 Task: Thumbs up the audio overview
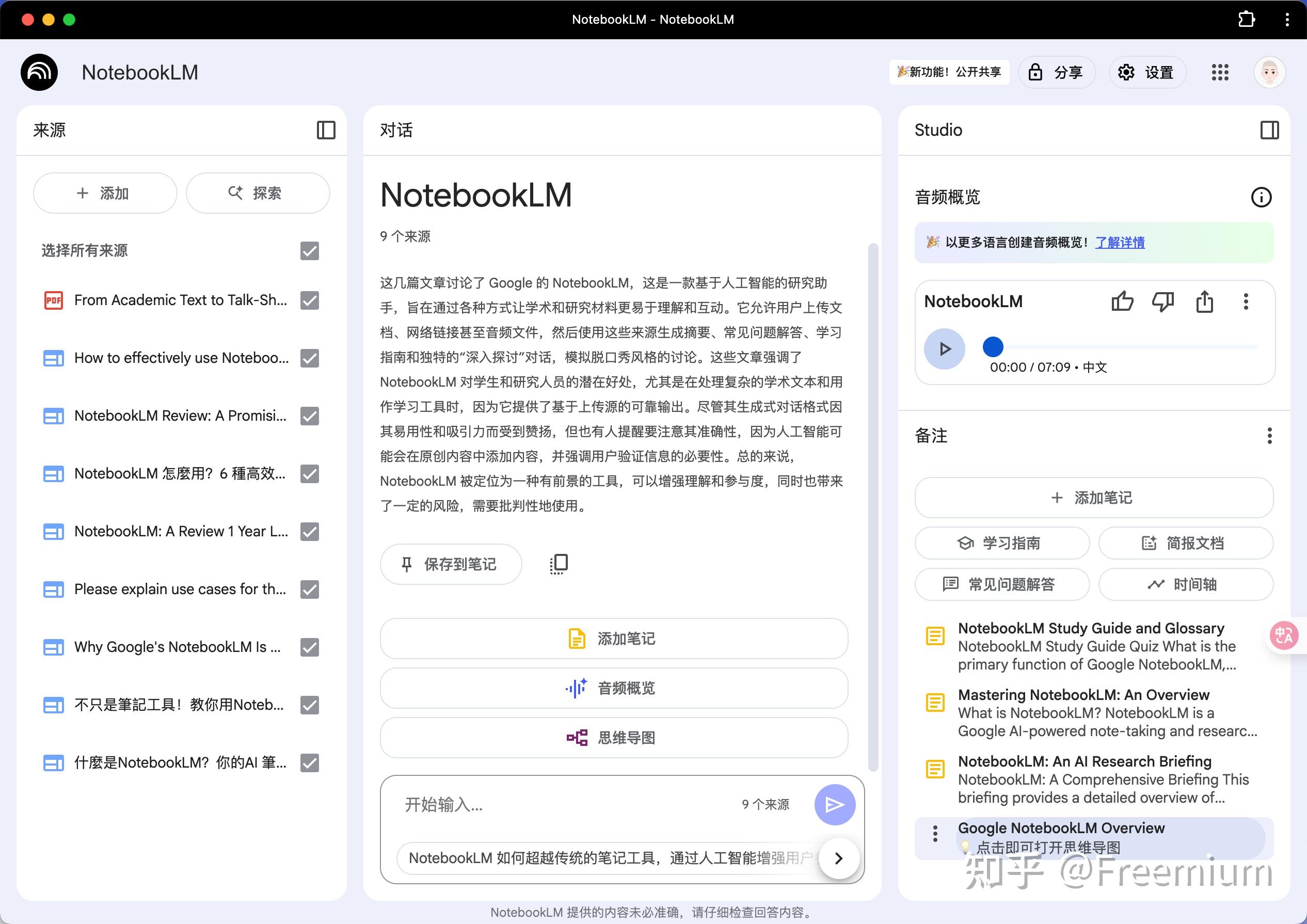click(x=1122, y=301)
